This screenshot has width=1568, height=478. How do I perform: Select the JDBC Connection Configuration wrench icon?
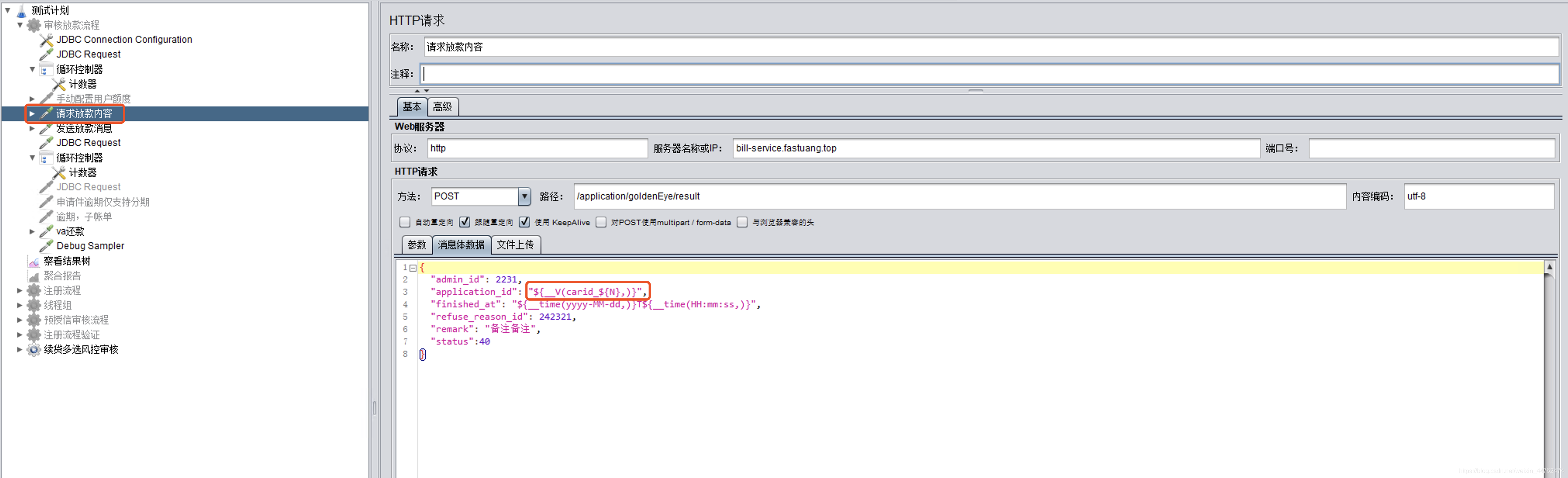(x=46, y=40)
